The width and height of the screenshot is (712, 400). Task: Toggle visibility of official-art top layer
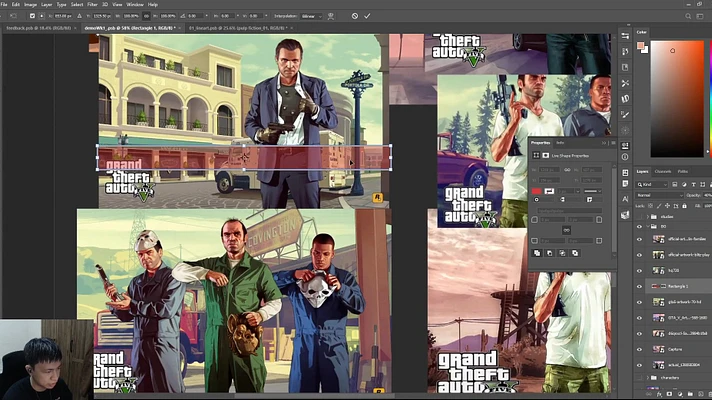tap(639, 239)
